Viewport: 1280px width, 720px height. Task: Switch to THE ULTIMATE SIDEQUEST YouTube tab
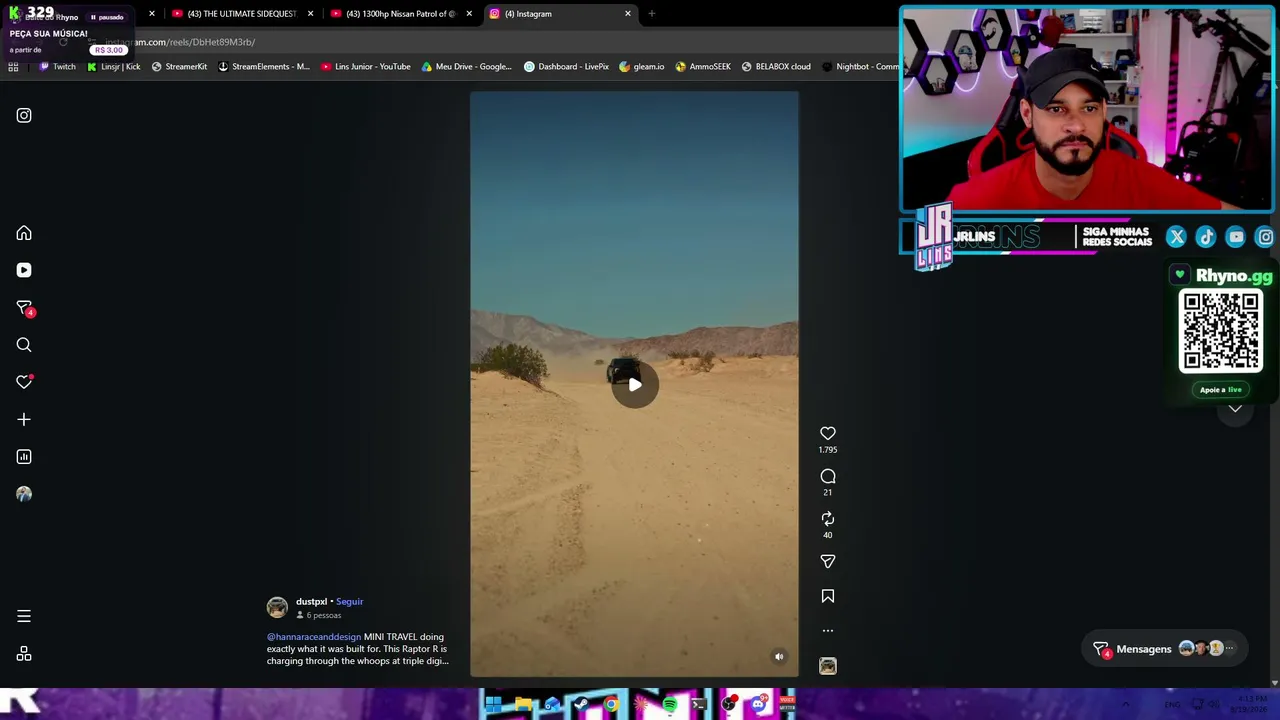point(242,14)
